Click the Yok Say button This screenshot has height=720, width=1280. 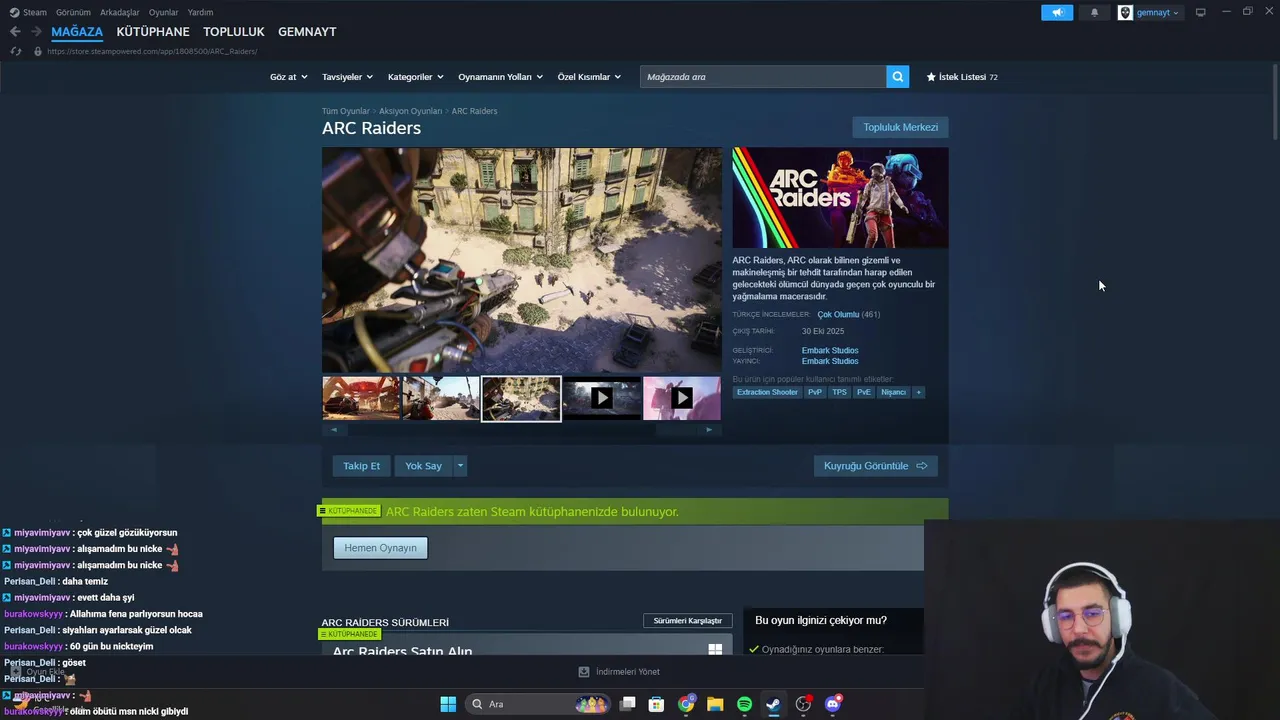tap(423, 466)
